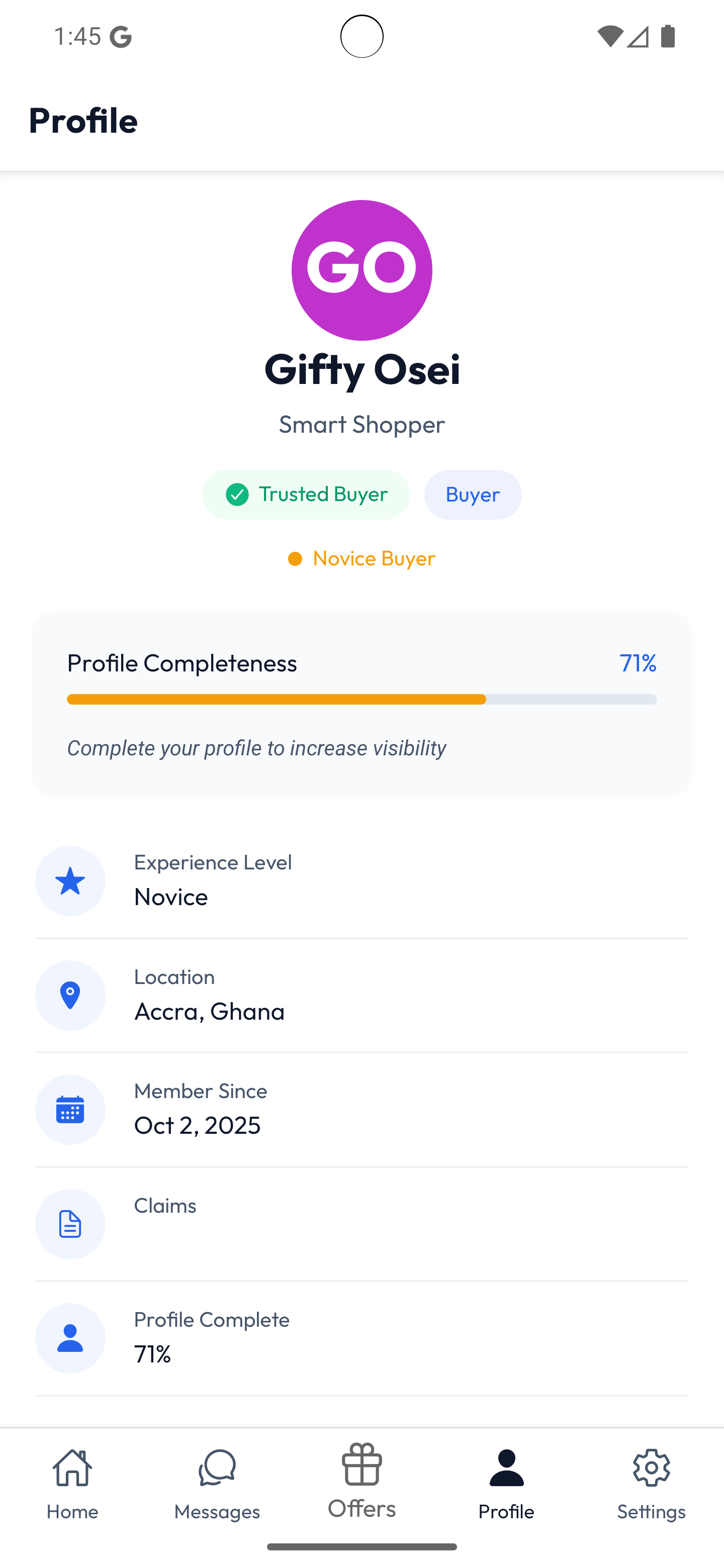Tap the green checkmark on Trusted Buyer
Screen dimensions: 724x1568
237,494
